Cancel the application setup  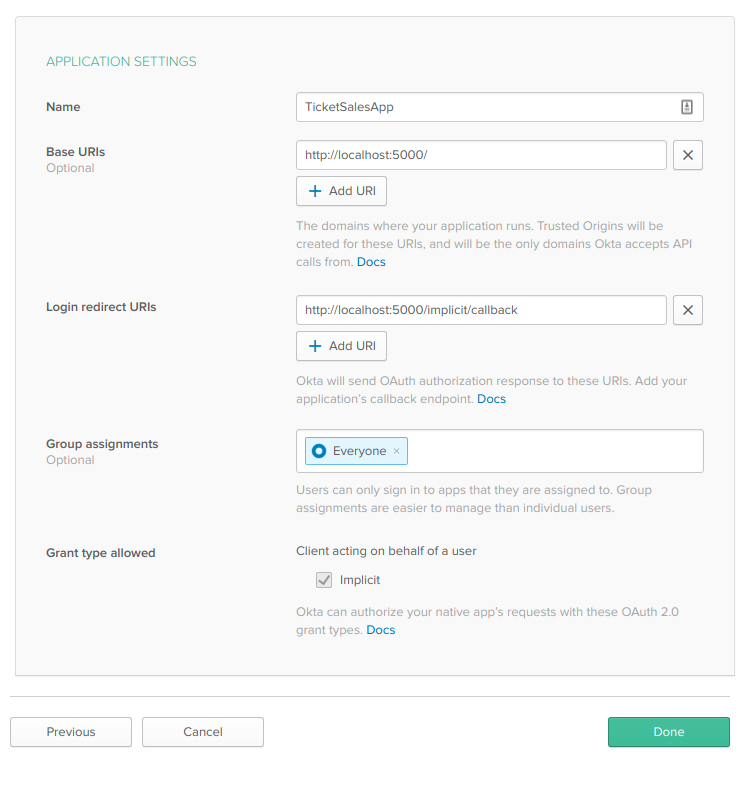(x=203, y=732)
